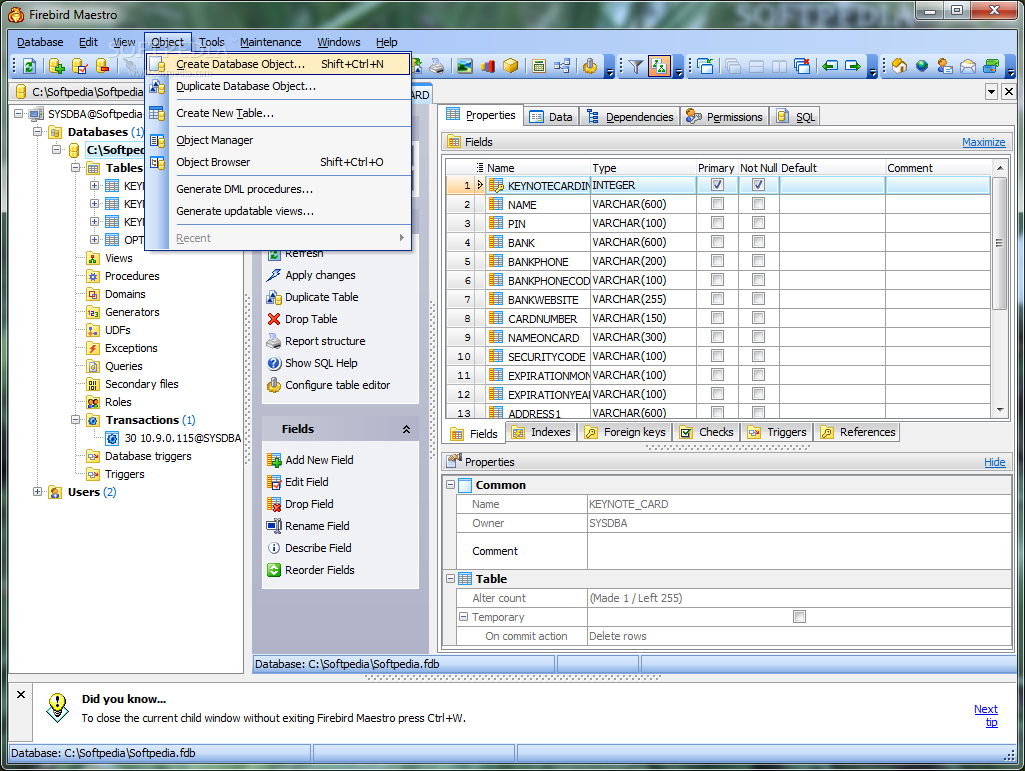Click the Add New Field icon
The image size is (1025, 771).
coord(274,460)
